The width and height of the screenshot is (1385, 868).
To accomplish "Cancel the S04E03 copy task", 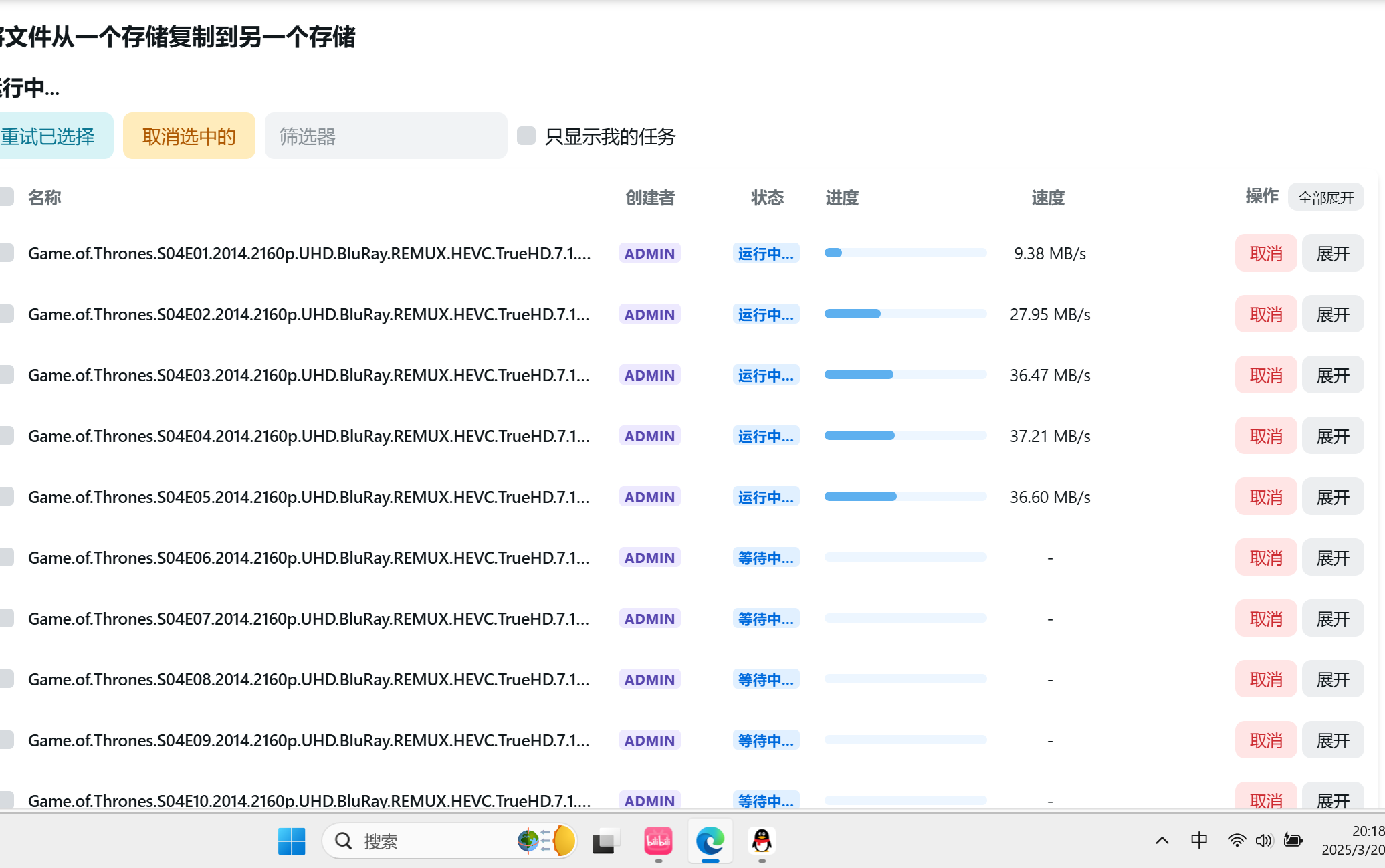I will pos(1266,375).
